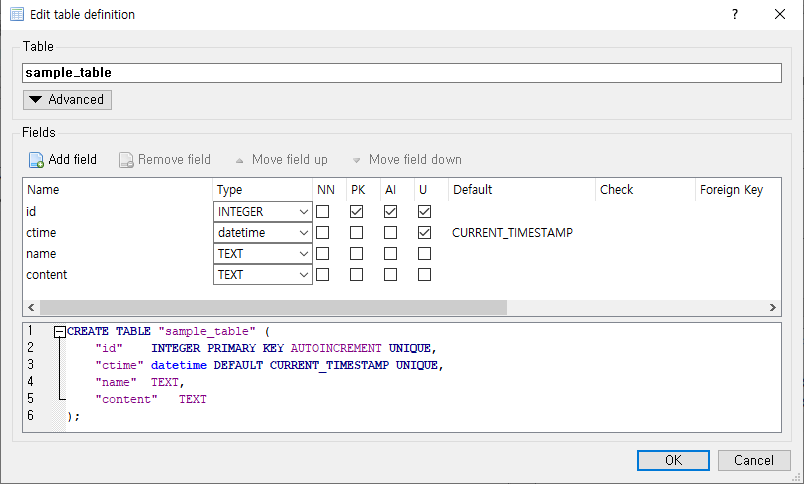Click the Type column header
This screenshot has height=484, width=804.
pos(263,190)
